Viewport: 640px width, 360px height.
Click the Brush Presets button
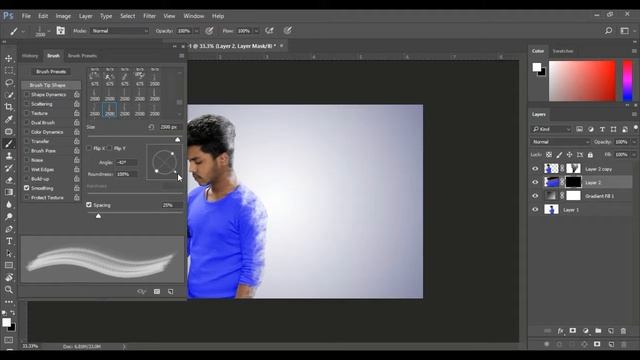coord(51,71)
